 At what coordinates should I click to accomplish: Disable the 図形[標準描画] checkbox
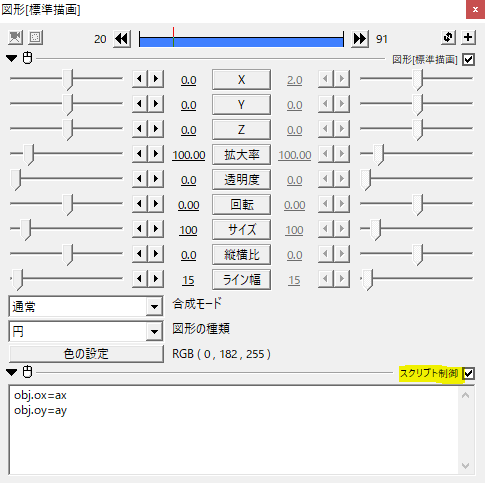click(468, 60)
